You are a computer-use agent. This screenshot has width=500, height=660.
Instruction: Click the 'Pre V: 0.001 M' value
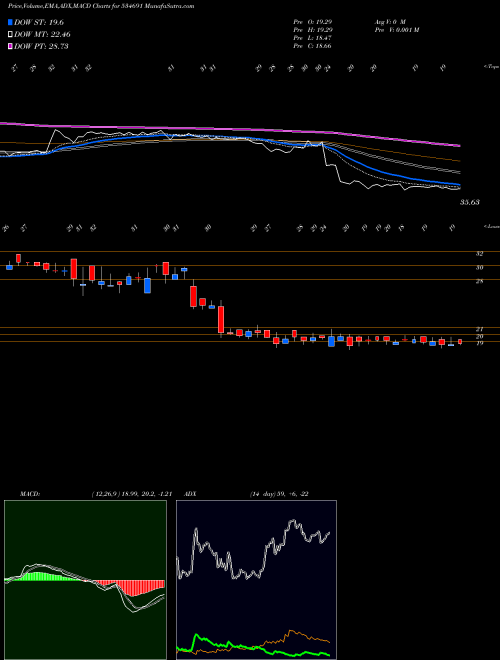pos(396,30)
